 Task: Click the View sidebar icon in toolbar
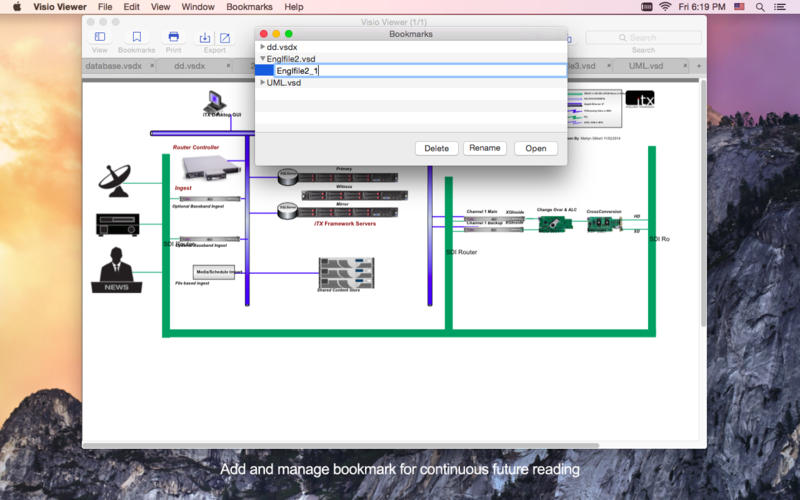tap(100, 37)
